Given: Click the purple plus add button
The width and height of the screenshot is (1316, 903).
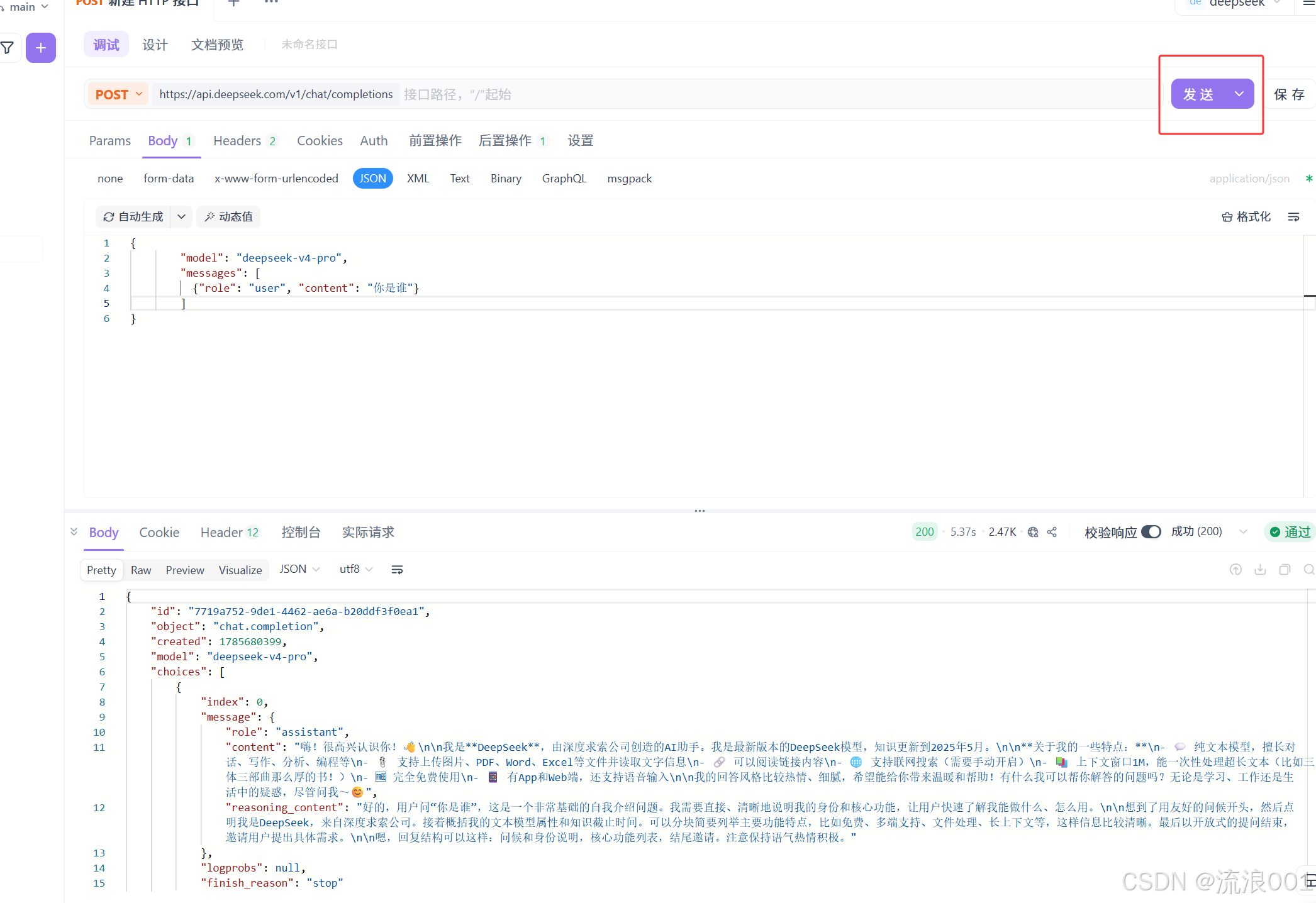Looking at the screenshot, I should point(41,48).
